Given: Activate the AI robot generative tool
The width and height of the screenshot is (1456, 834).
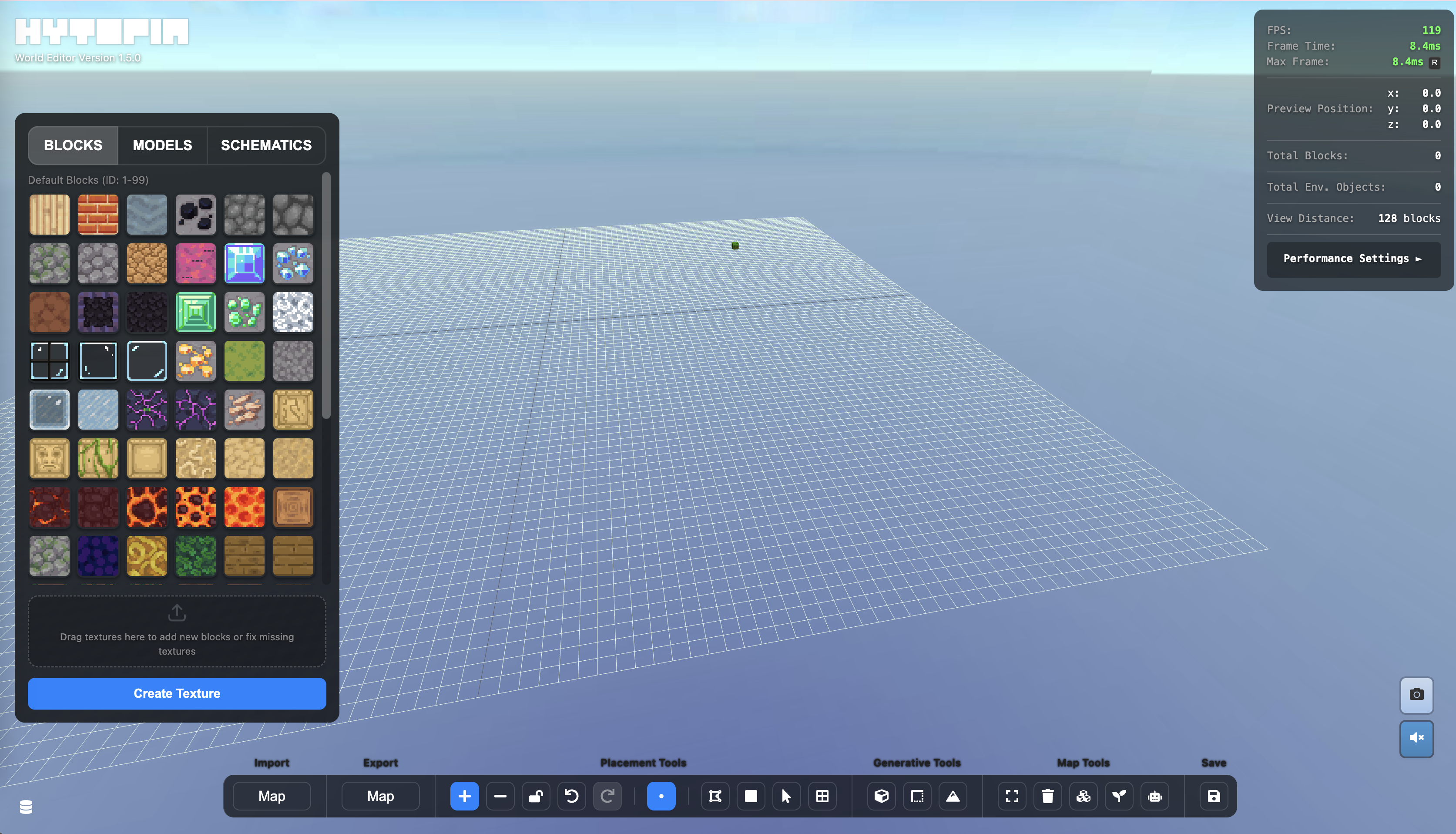Looking at the screenshot, I should click(x=1154, y=796).
